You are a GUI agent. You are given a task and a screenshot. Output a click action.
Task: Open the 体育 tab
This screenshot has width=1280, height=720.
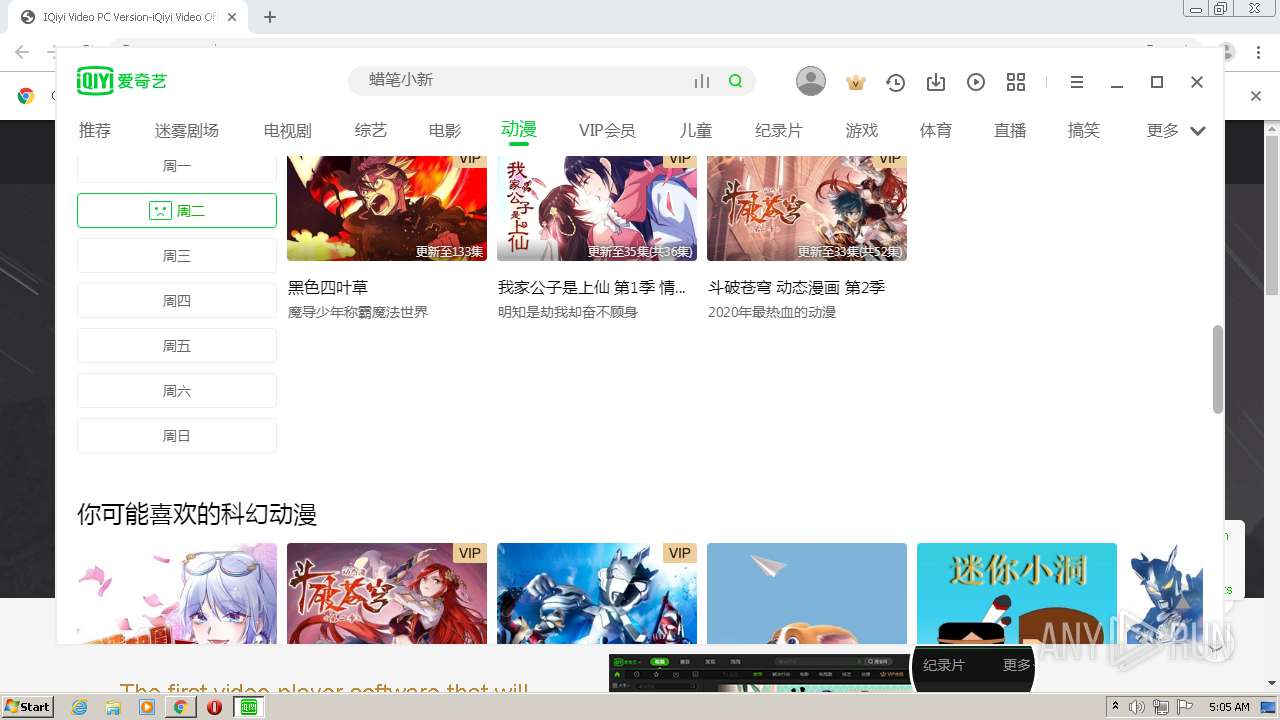point(936,131)
